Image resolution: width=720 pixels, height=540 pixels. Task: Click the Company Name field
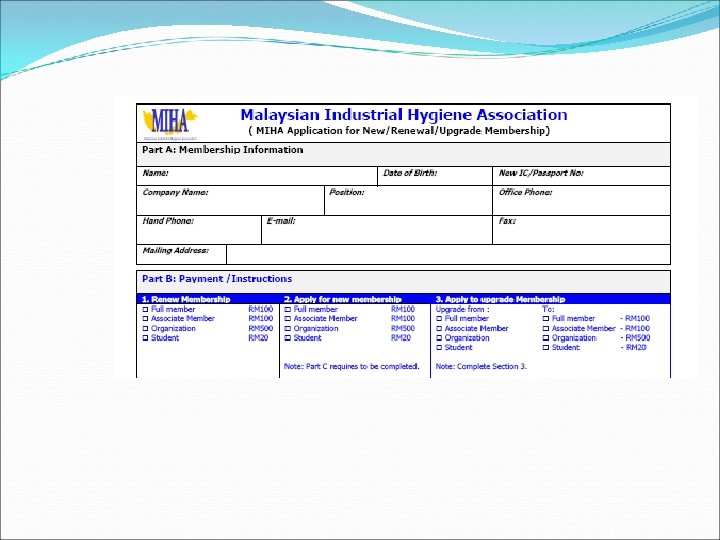pos(231,201)
